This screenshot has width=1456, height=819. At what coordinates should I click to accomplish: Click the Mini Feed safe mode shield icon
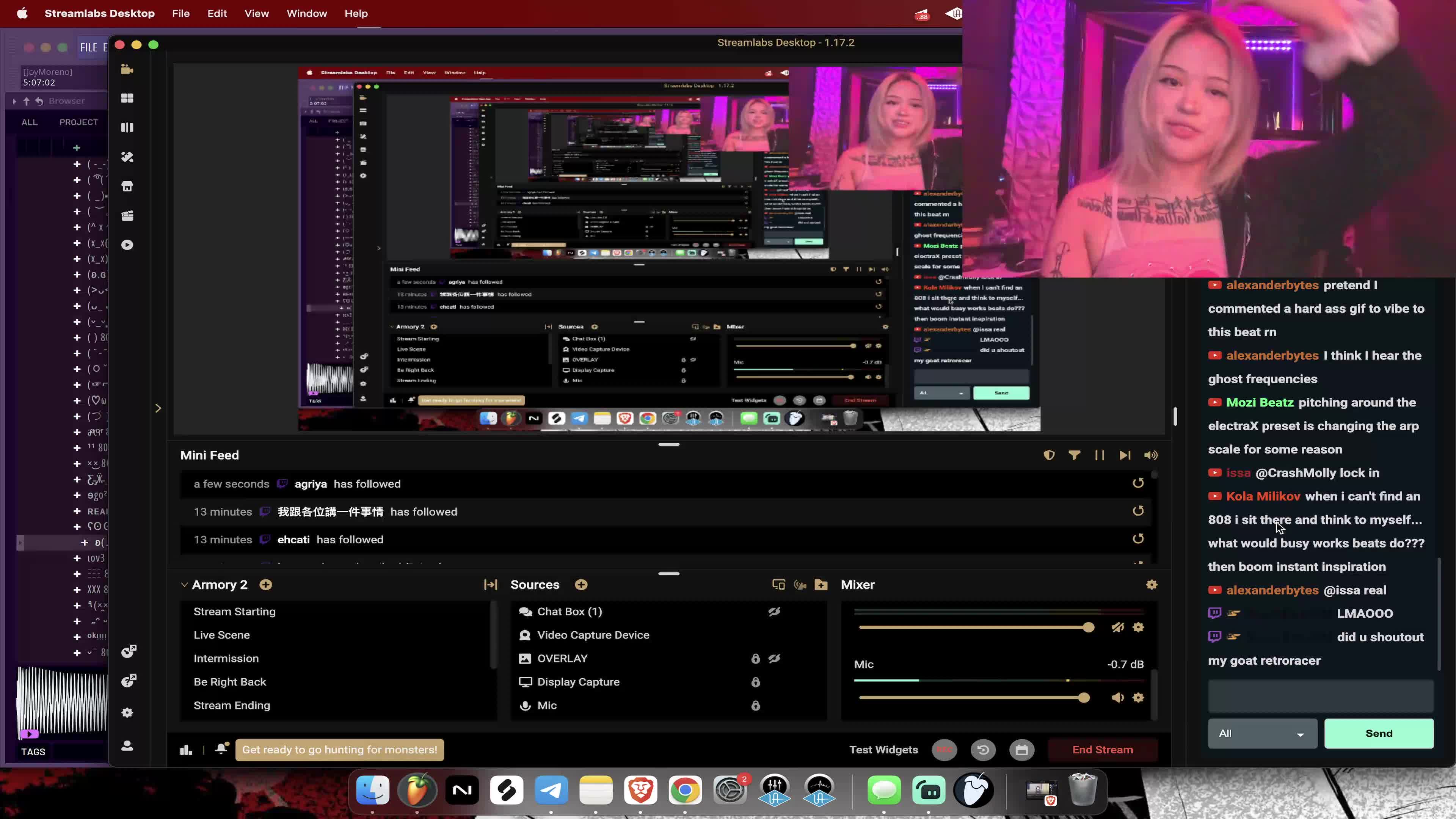click(x=1049, y=455)
